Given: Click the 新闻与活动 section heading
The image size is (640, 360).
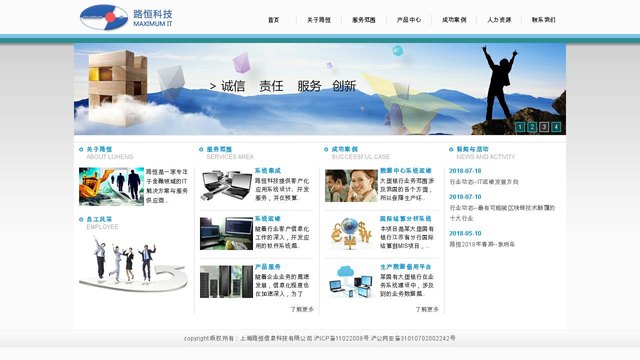Looking at the screenshot, I should pos(473,149).
